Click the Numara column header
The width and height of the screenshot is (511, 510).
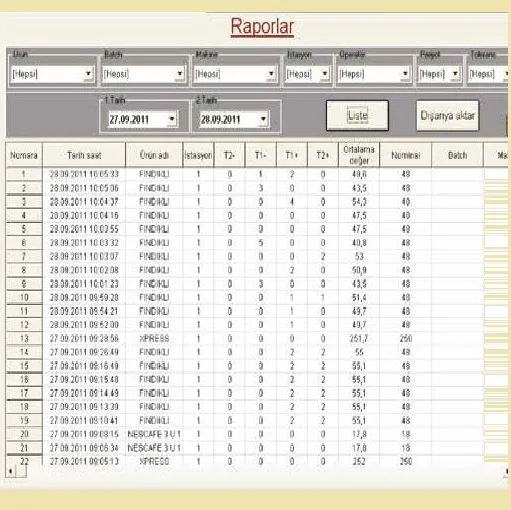24,155
